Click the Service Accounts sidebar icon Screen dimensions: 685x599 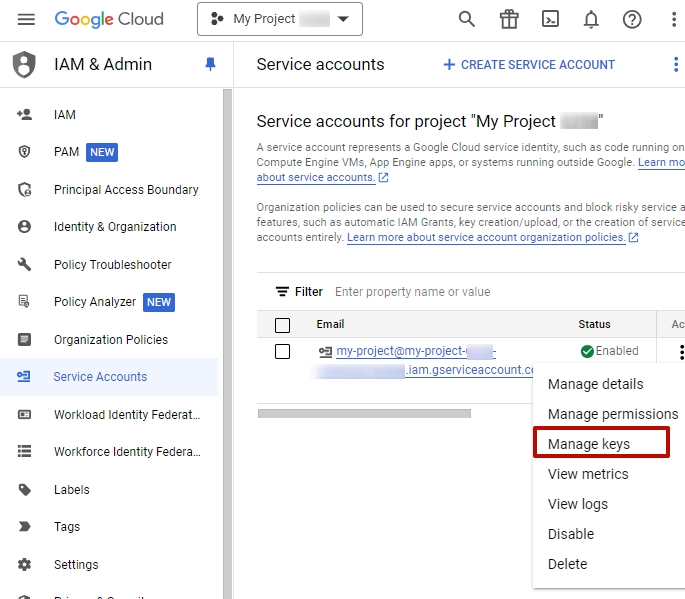(24, 376)
